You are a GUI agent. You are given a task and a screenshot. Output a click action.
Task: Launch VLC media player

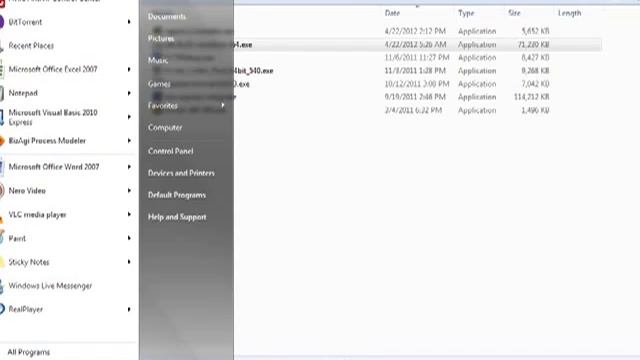tap(38, 215)
